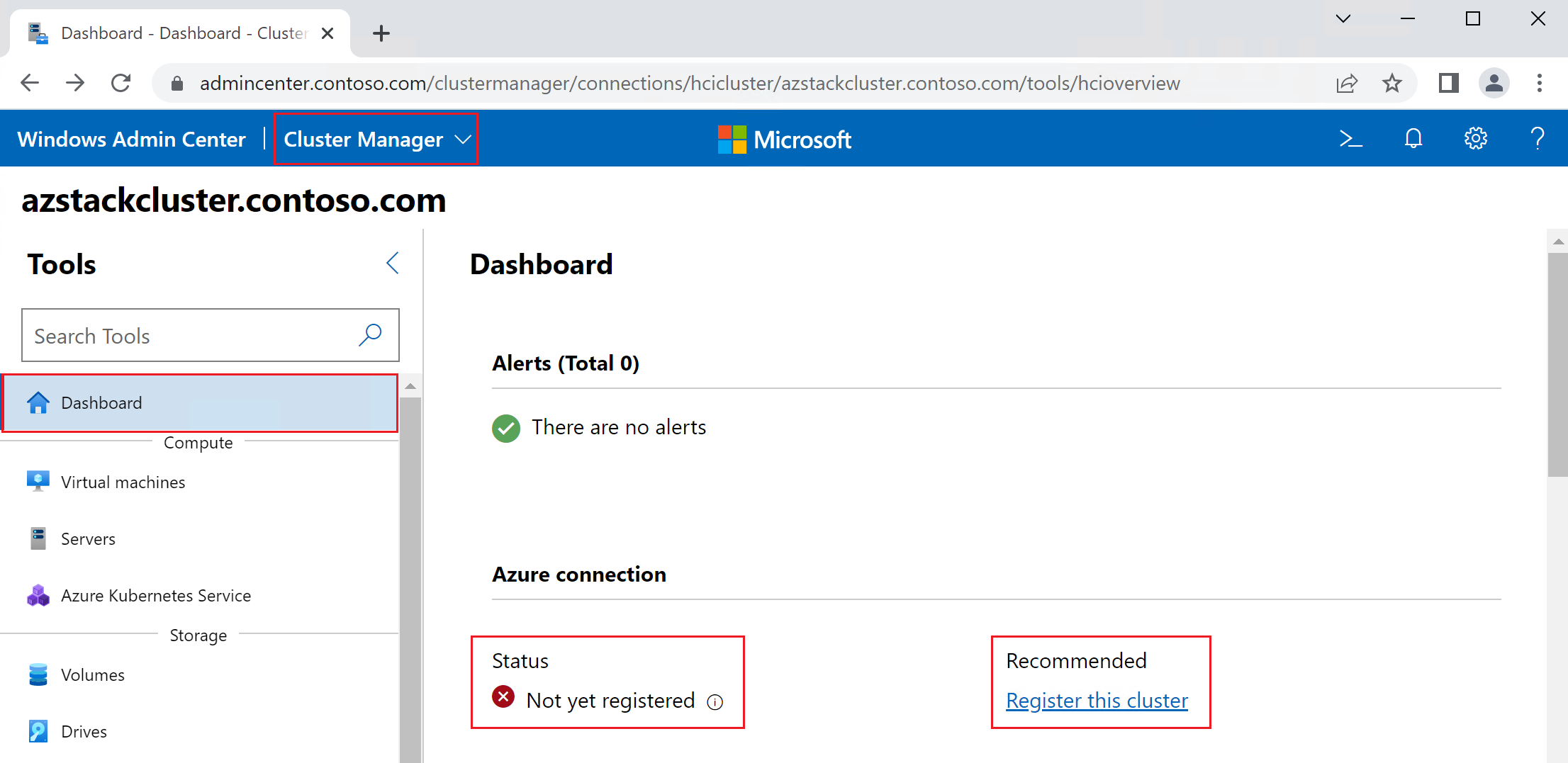
Task: Click the 'Not yet registered' status text
Action: point(610,701)
